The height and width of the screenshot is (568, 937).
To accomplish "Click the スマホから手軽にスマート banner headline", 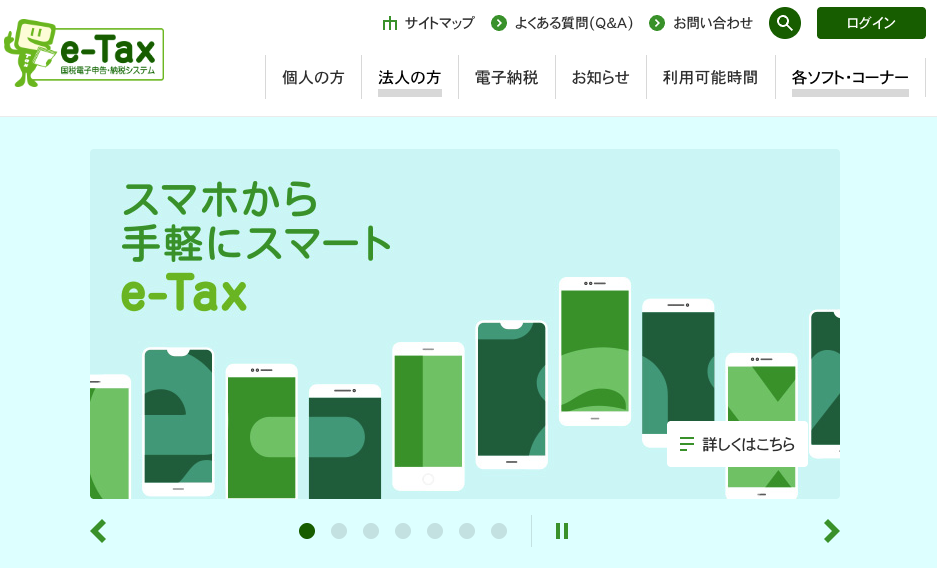I will [256, 221].
